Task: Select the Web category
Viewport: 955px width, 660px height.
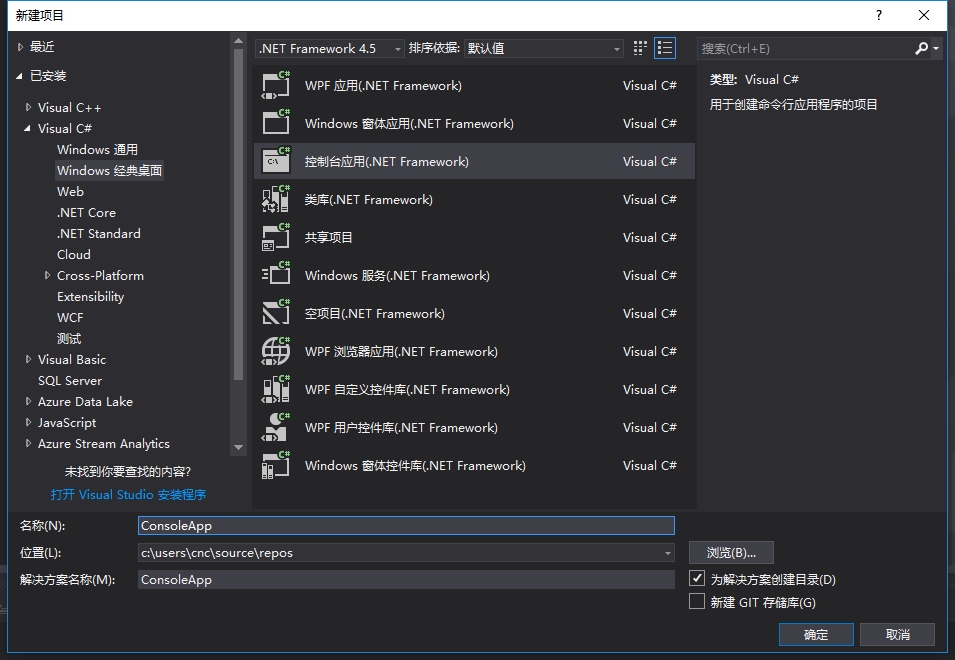Action: click(x=70, y=192)
